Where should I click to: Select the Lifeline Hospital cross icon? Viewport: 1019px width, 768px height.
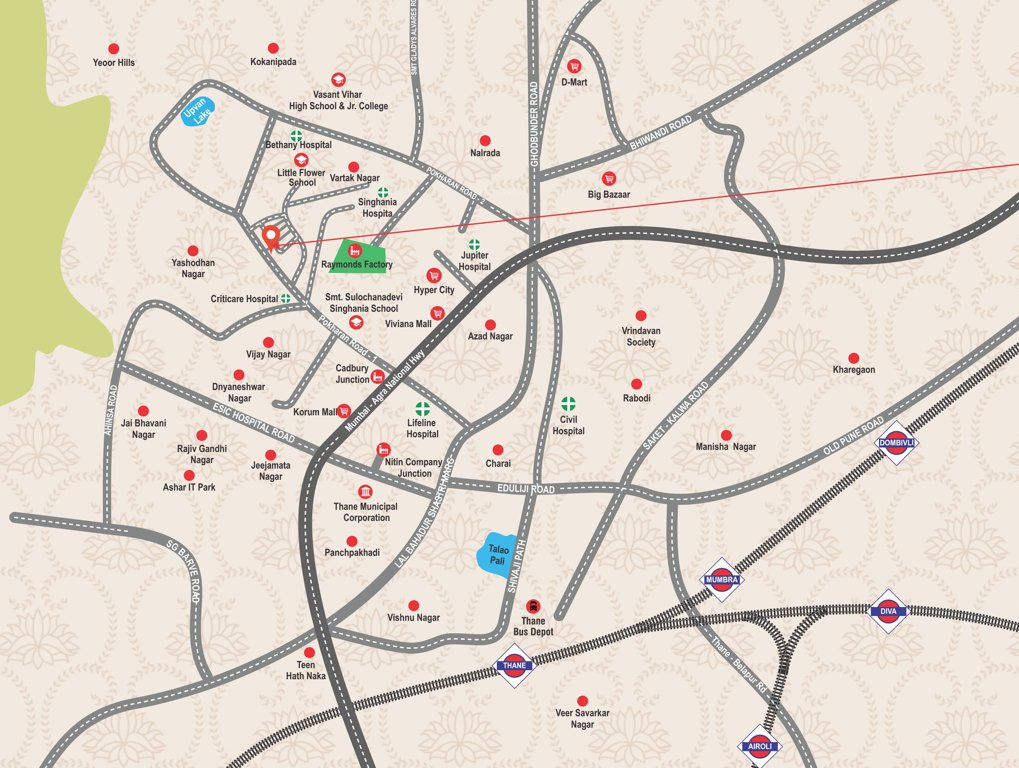point(424,407)
